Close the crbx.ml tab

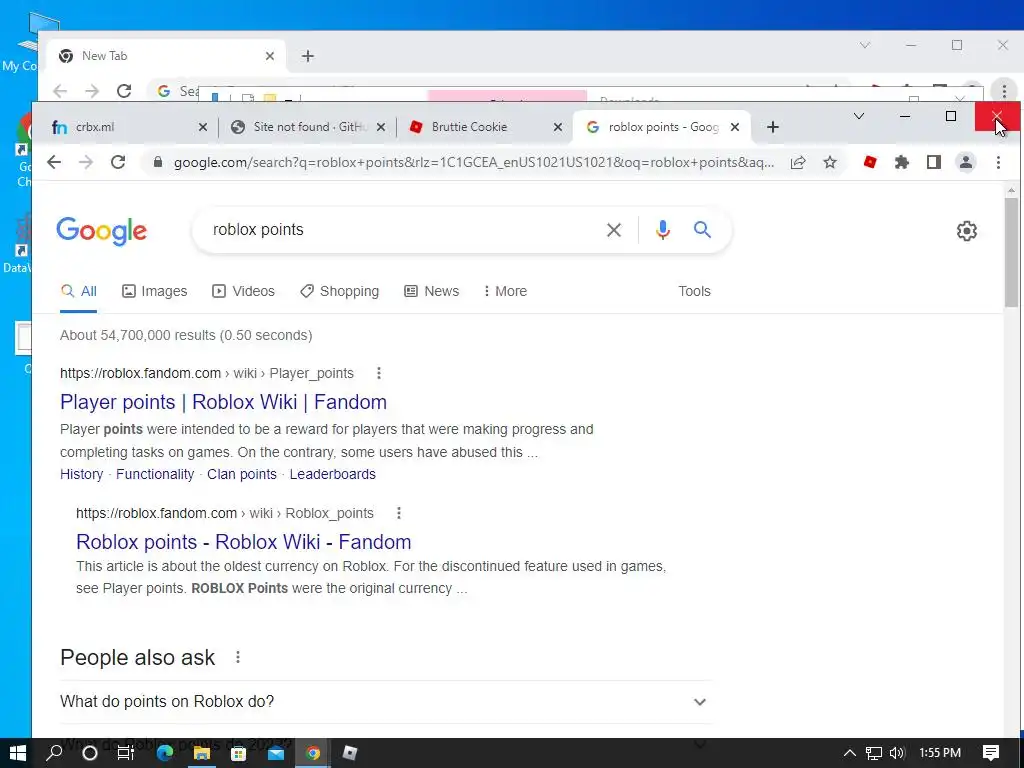(202, 127)
